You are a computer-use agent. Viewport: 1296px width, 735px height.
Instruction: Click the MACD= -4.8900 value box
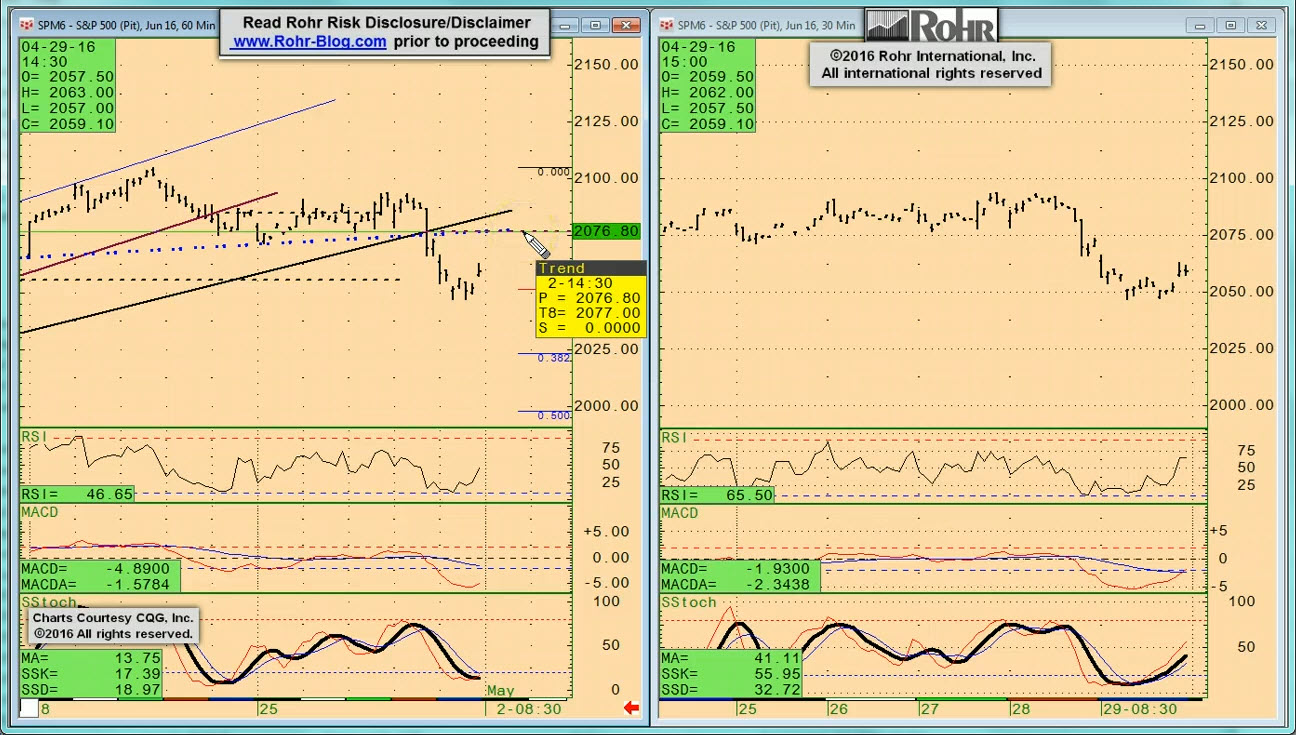click(x=100, y=569)
